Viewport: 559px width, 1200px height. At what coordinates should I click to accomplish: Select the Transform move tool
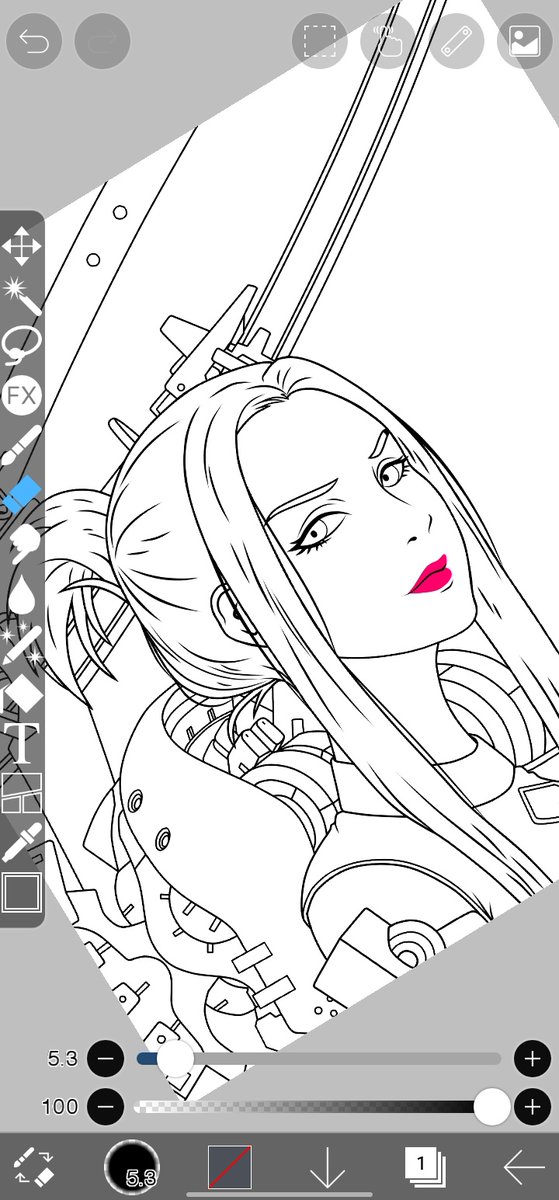point(21,246)
